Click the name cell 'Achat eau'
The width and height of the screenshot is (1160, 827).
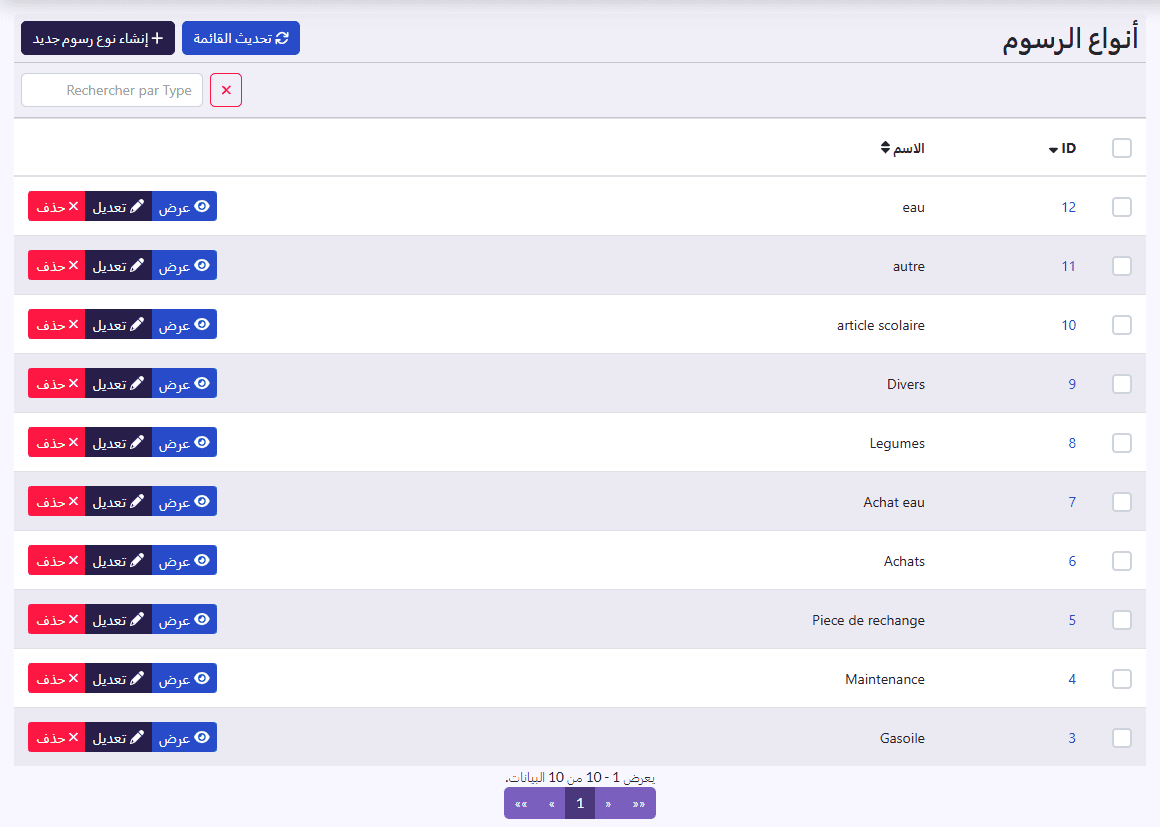click(894, 502)
